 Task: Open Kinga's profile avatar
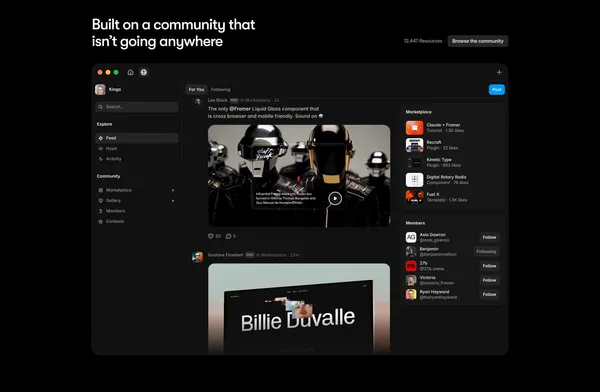coord(100,90)
